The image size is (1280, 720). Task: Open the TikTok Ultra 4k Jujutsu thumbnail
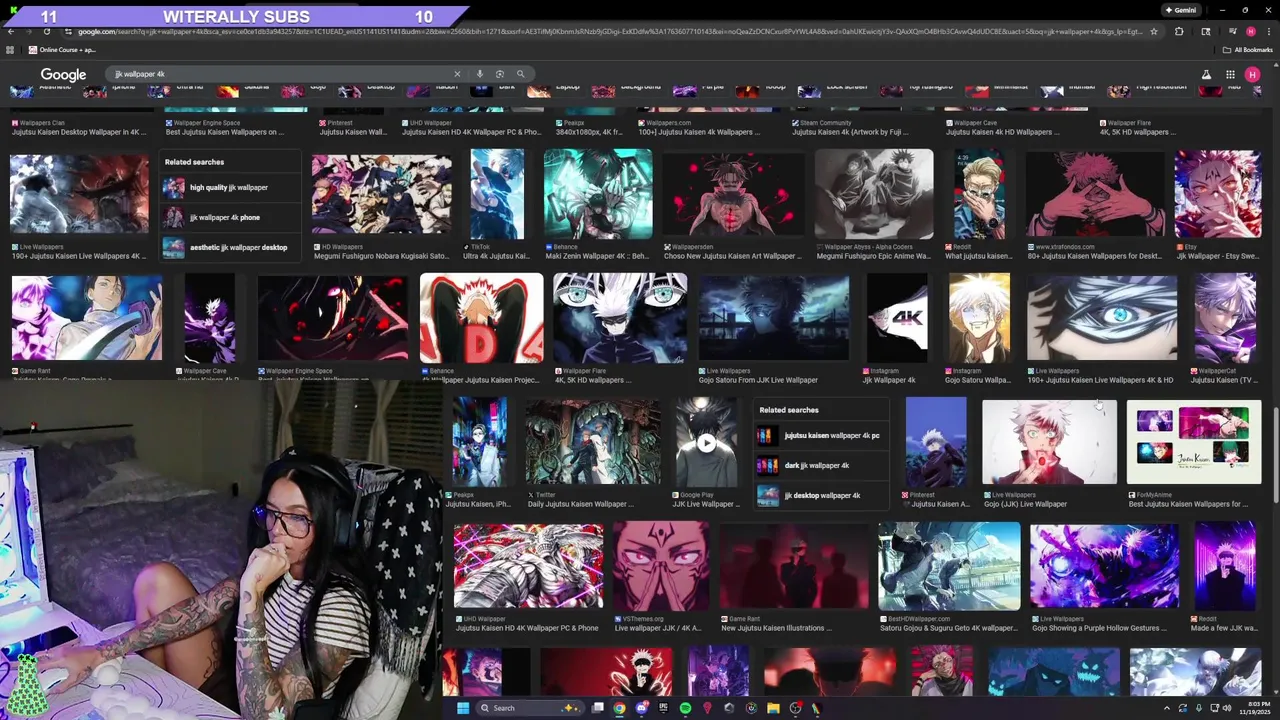click(497, 194)
